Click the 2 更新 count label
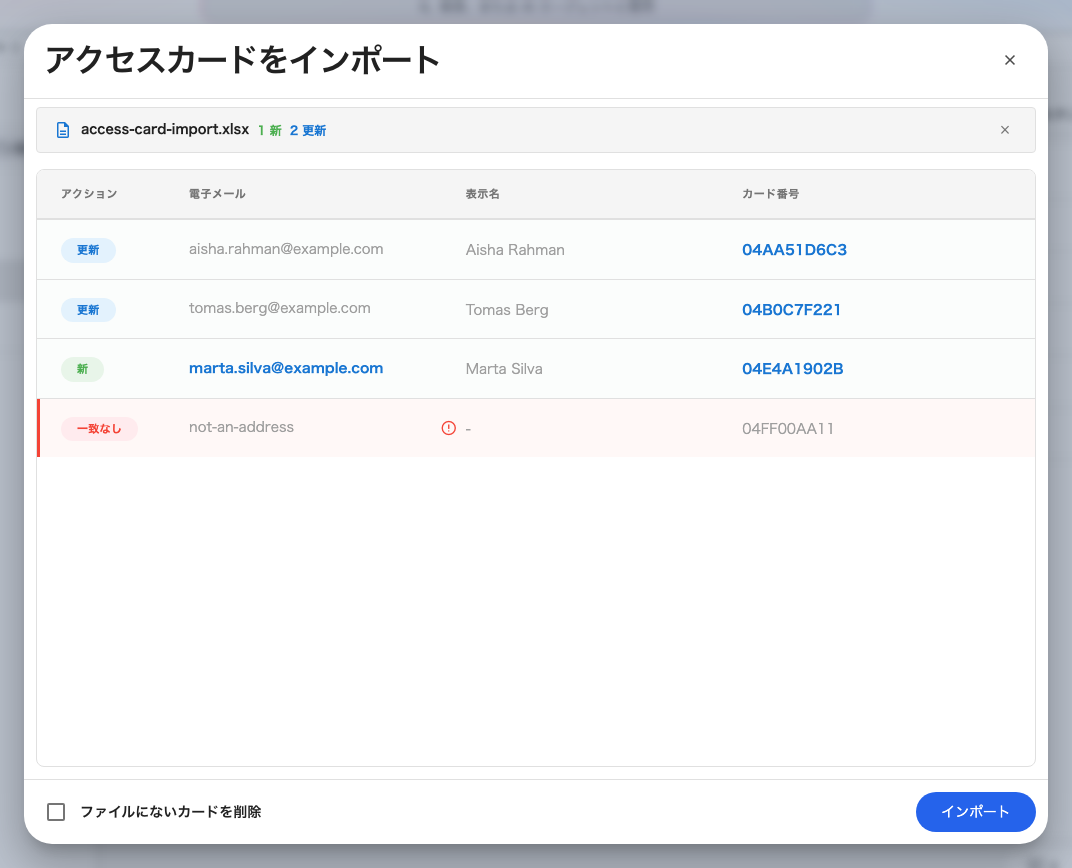Screen dimensions: 1072x868 tap(308, 130)
